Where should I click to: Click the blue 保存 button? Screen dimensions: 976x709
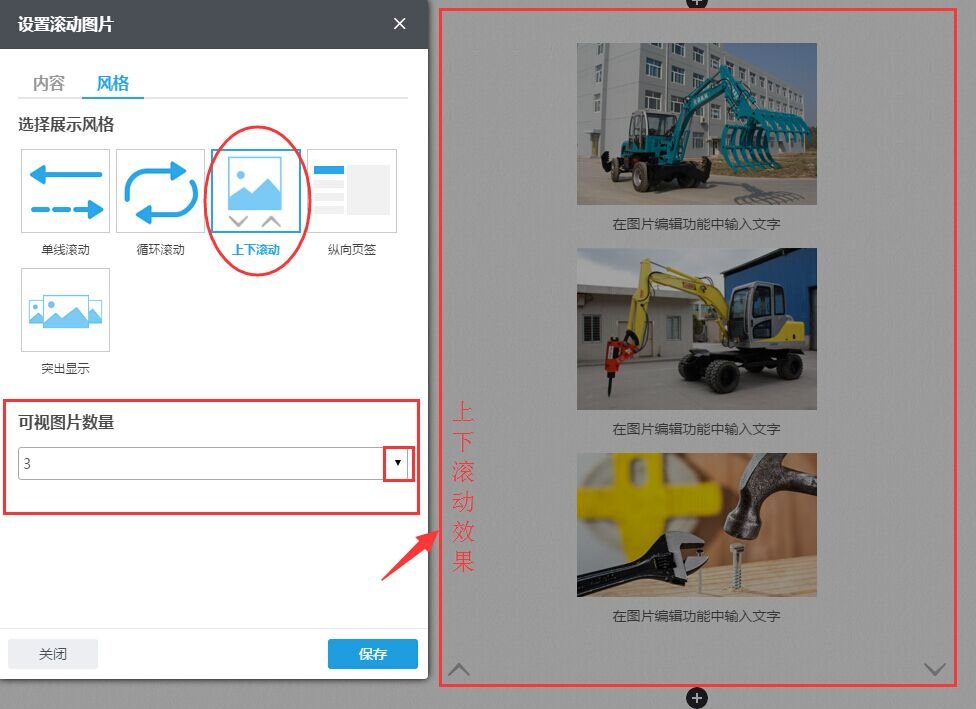(x=372, y=654)
